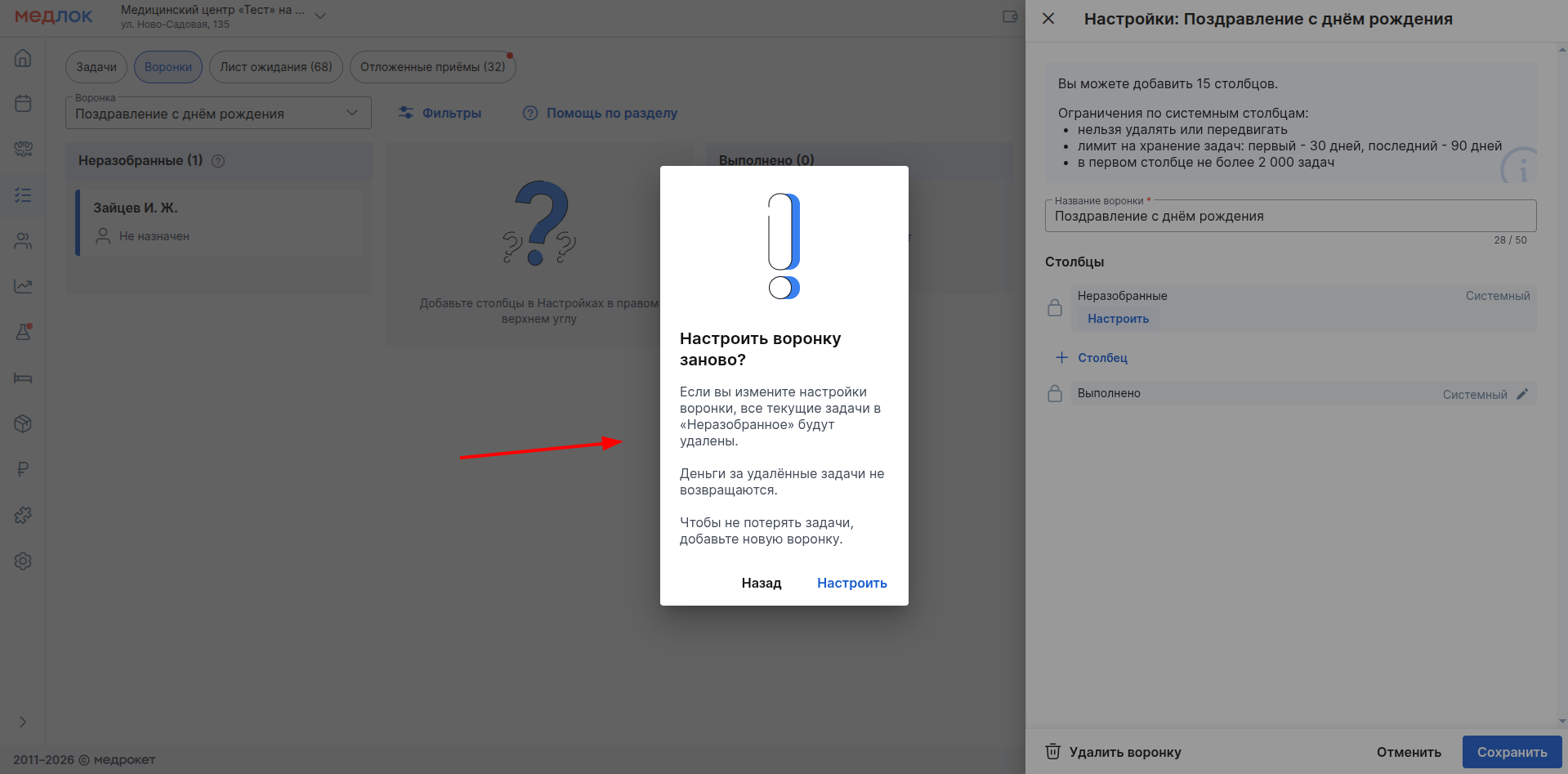The image size is (1568, 774).
Task: Confirm with Настроить in the dialog
Action: (851, 583)
